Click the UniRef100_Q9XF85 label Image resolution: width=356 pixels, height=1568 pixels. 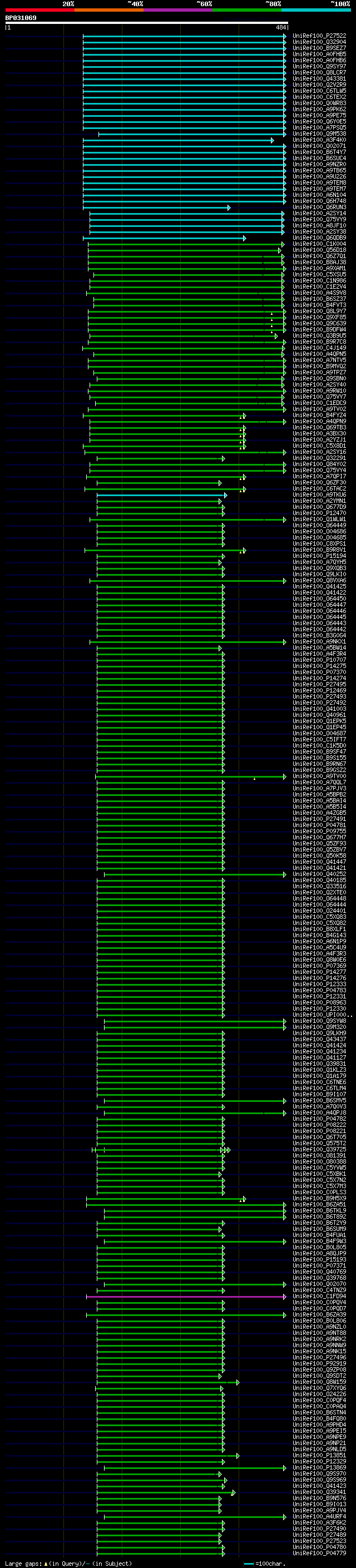[319, 318]
